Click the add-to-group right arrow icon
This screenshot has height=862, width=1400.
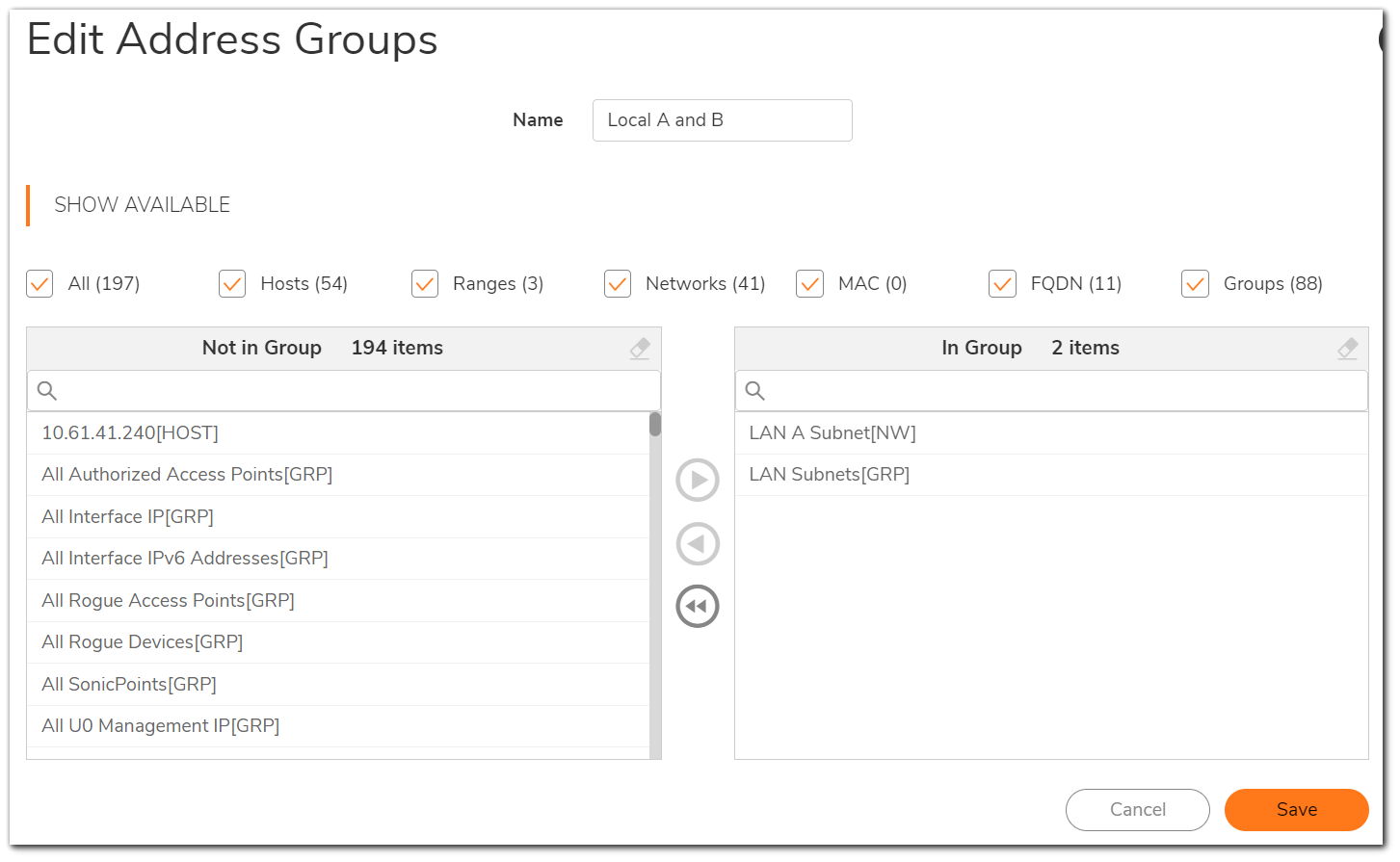[698, 480]
